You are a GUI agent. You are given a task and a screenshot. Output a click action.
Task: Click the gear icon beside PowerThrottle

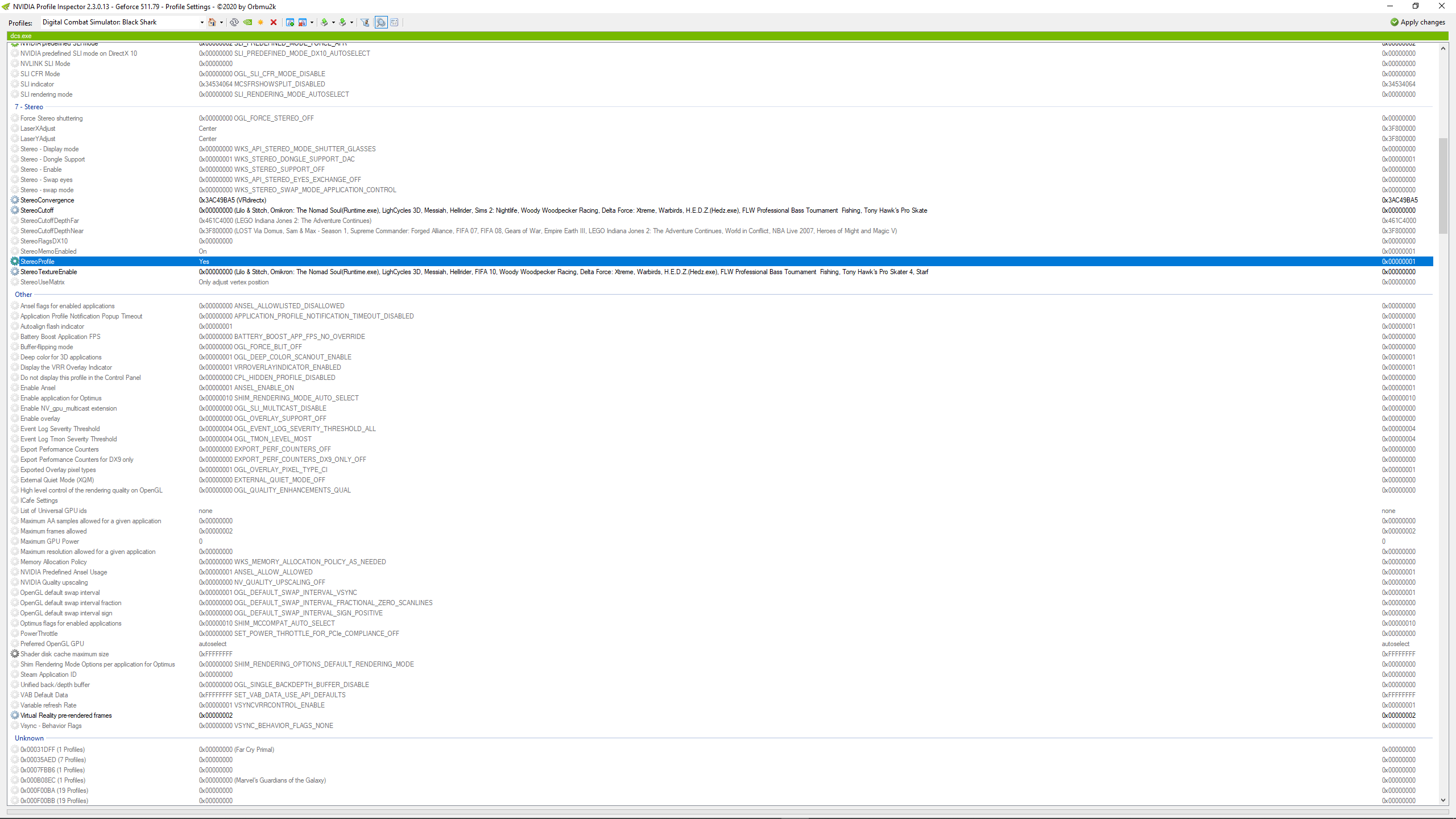[x=15, y=634]
